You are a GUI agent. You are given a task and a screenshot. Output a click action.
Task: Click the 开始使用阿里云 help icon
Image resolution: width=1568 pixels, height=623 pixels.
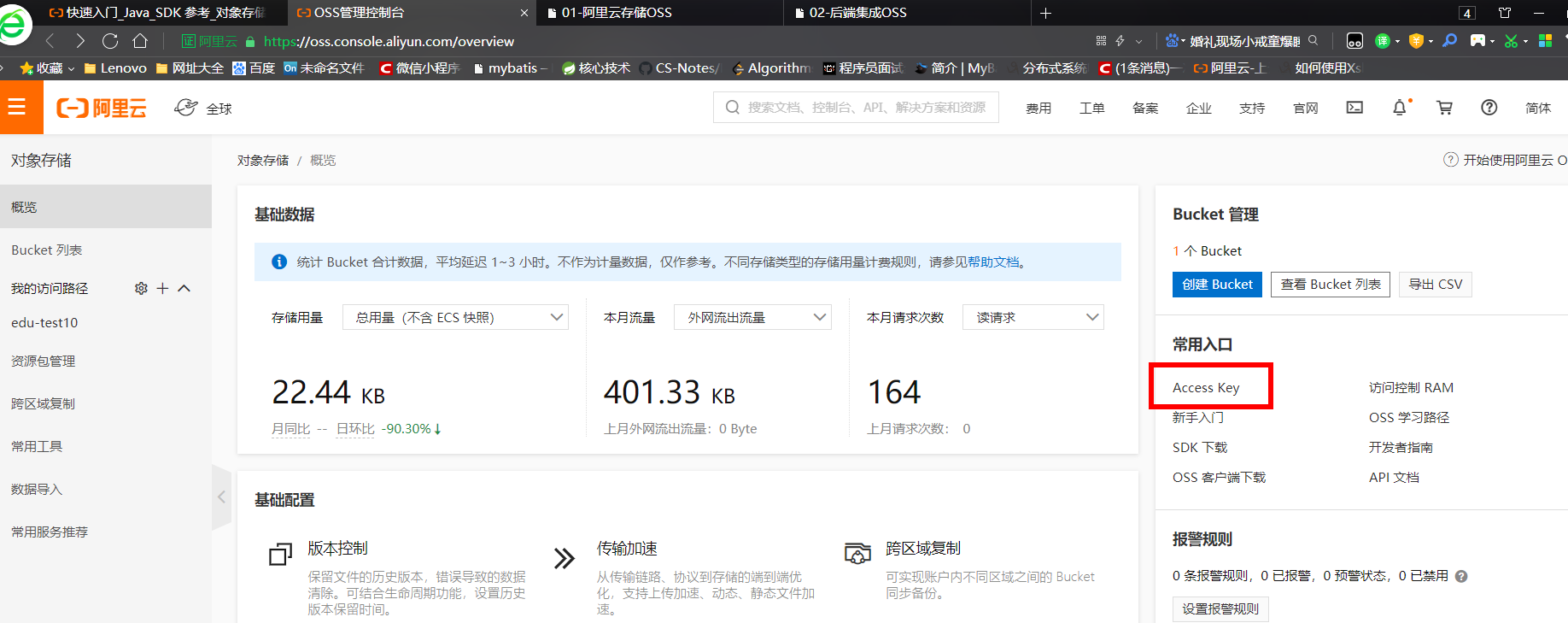(1451, 160)
